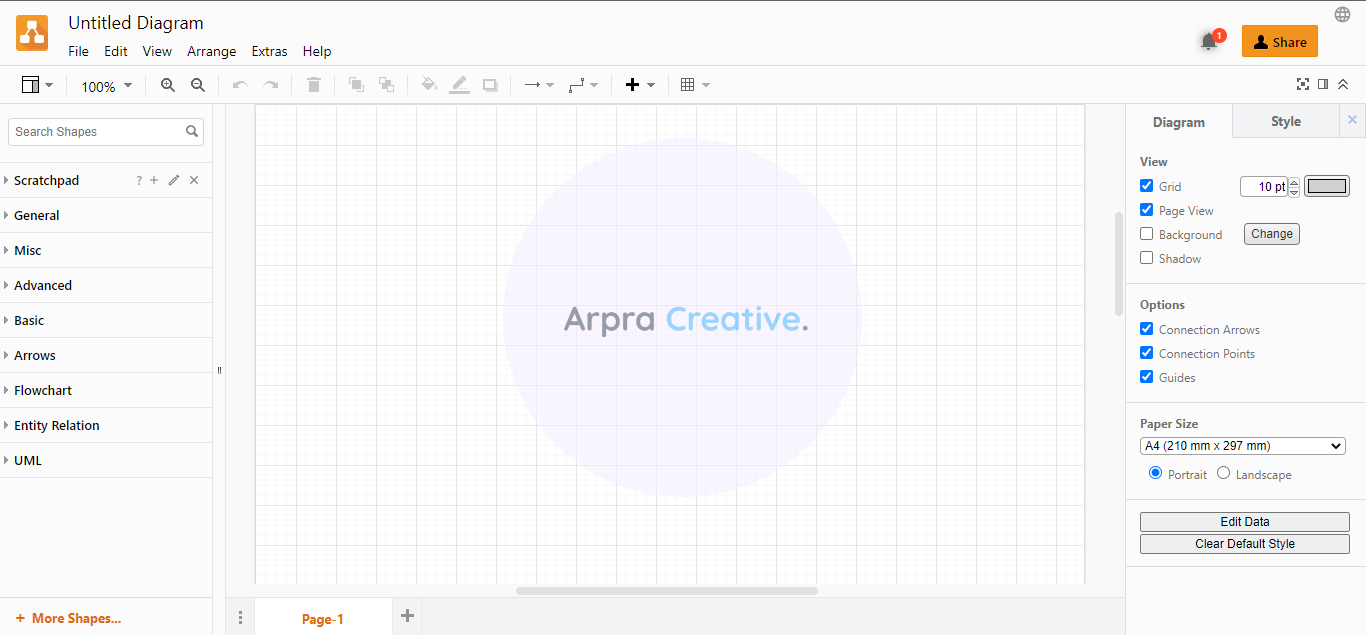Click the Edit Data button
This screenshot has width=1366, height=635.
[1244, 522]
